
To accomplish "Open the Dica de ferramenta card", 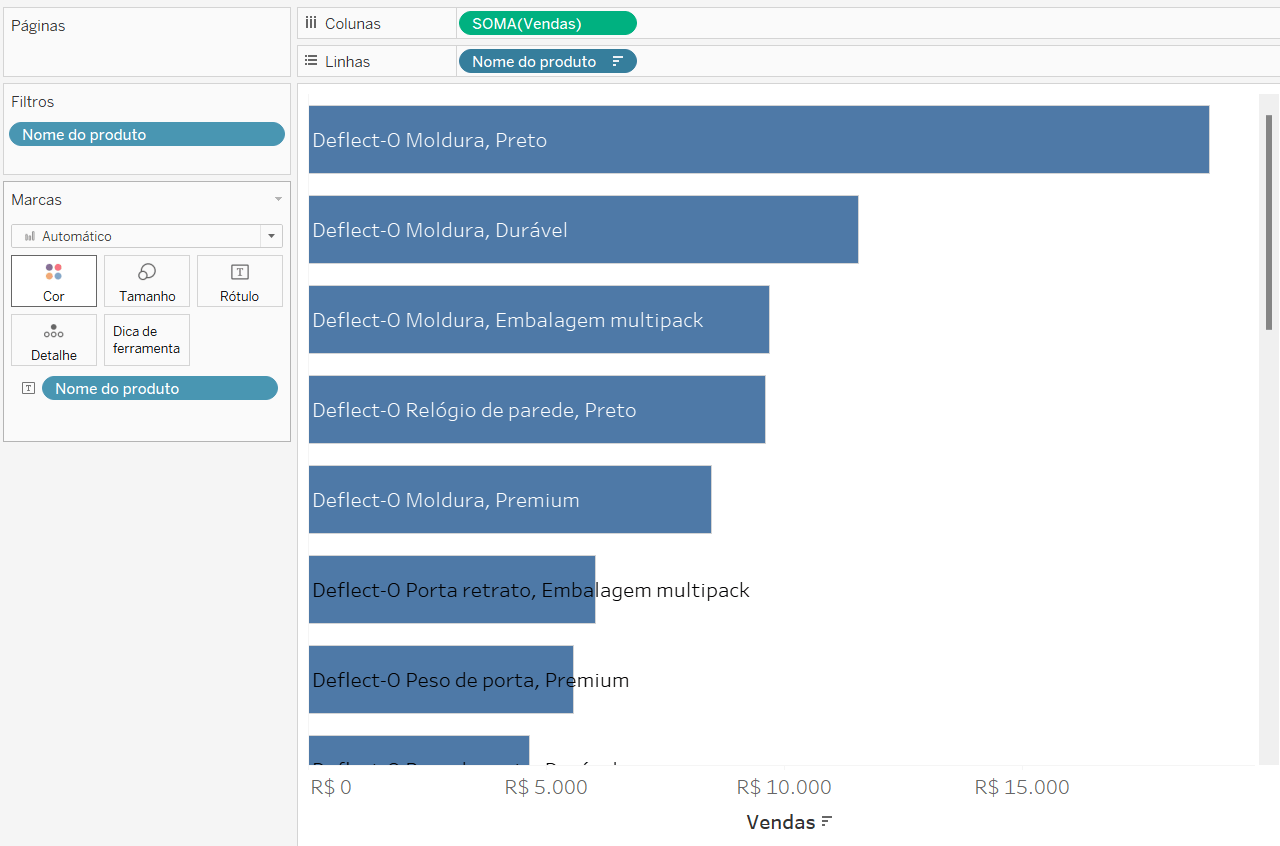I will click(x=147, y=340).
